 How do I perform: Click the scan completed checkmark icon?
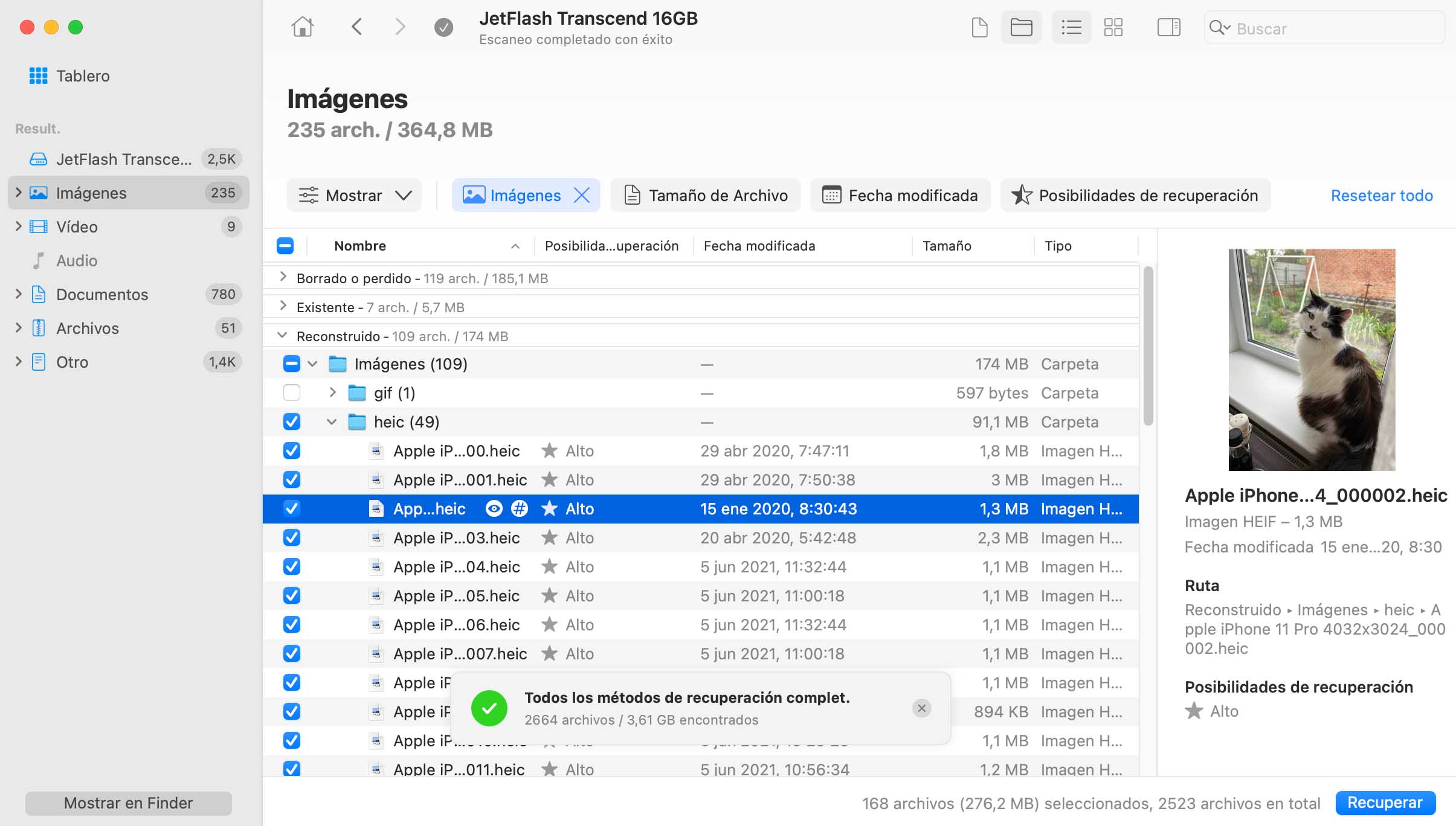pyautogui.click(x=443, y=27)
